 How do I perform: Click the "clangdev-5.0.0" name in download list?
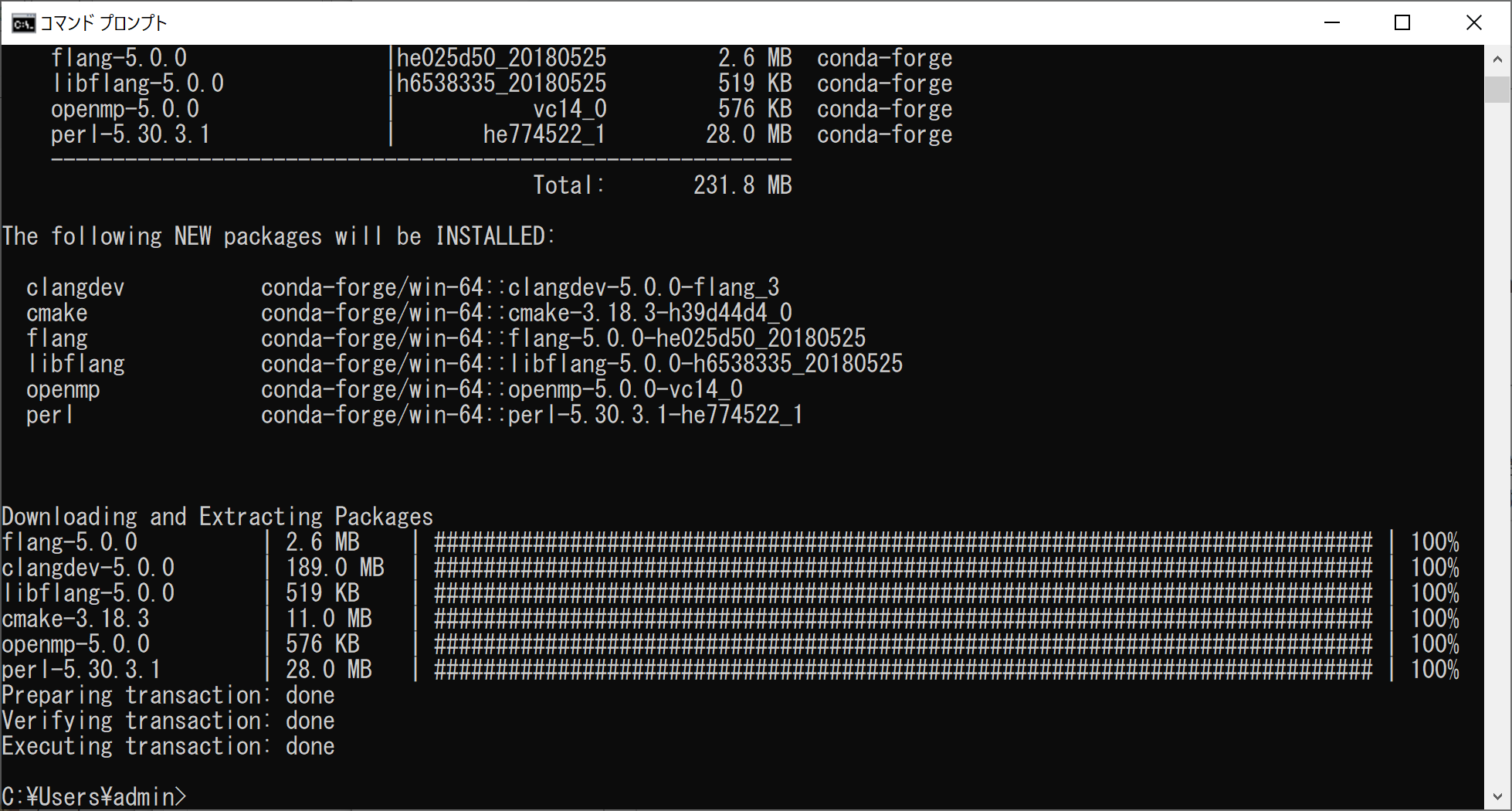pos(88,568)
